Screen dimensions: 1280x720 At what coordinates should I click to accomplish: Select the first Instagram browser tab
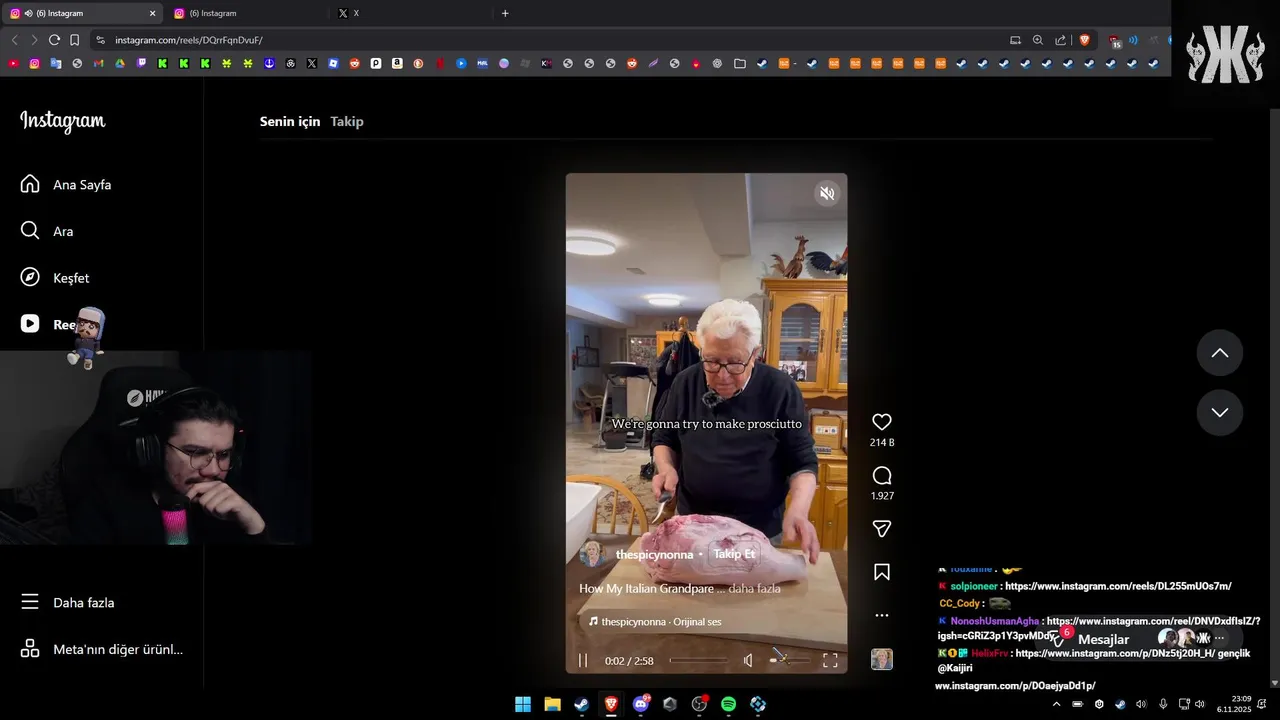pos(83,13)
